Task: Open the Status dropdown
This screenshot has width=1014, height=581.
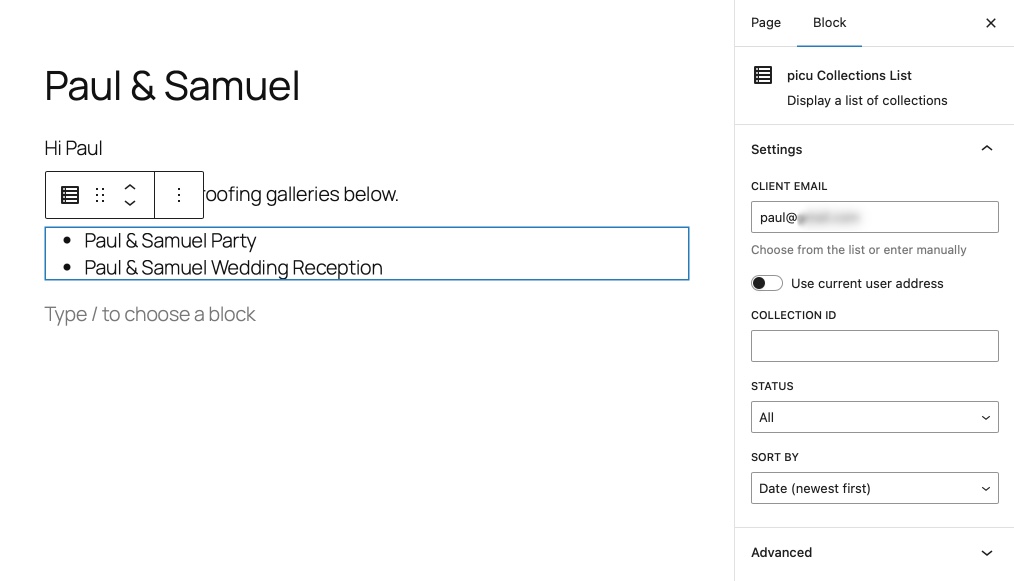Action: coord(874,417)
